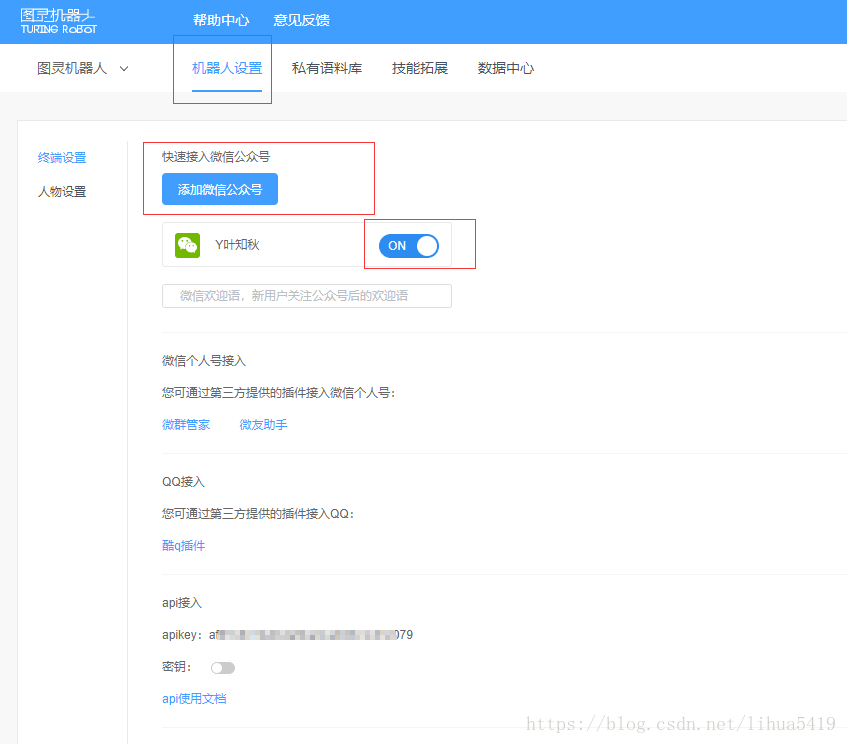Open the api使用文档 link
The height and width of the screenshot is (744, 847).
click(x=194, y=699)
